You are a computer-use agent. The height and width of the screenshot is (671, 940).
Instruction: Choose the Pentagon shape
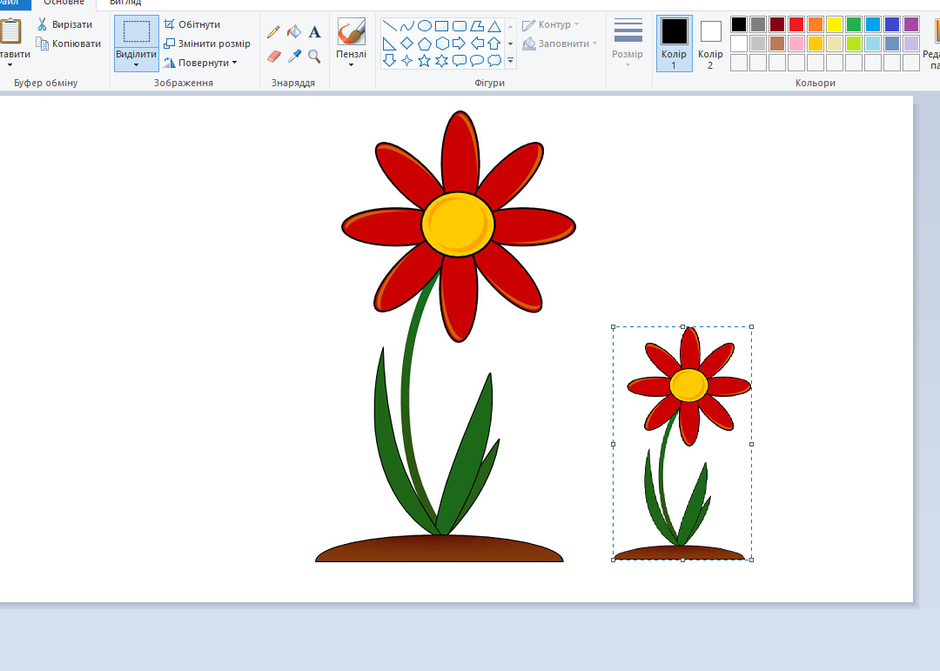424,43
